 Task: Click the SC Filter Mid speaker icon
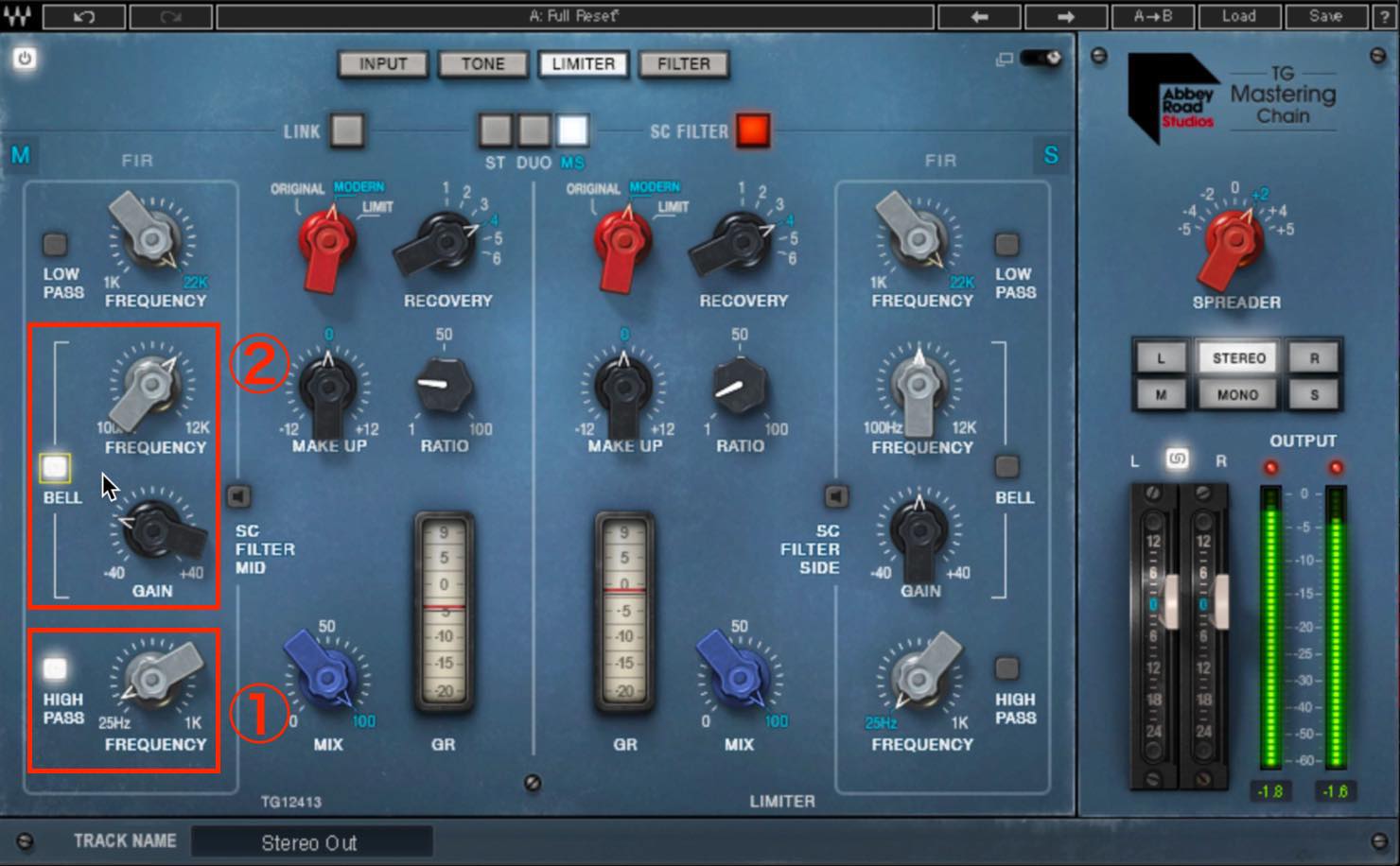coord(238,496)
